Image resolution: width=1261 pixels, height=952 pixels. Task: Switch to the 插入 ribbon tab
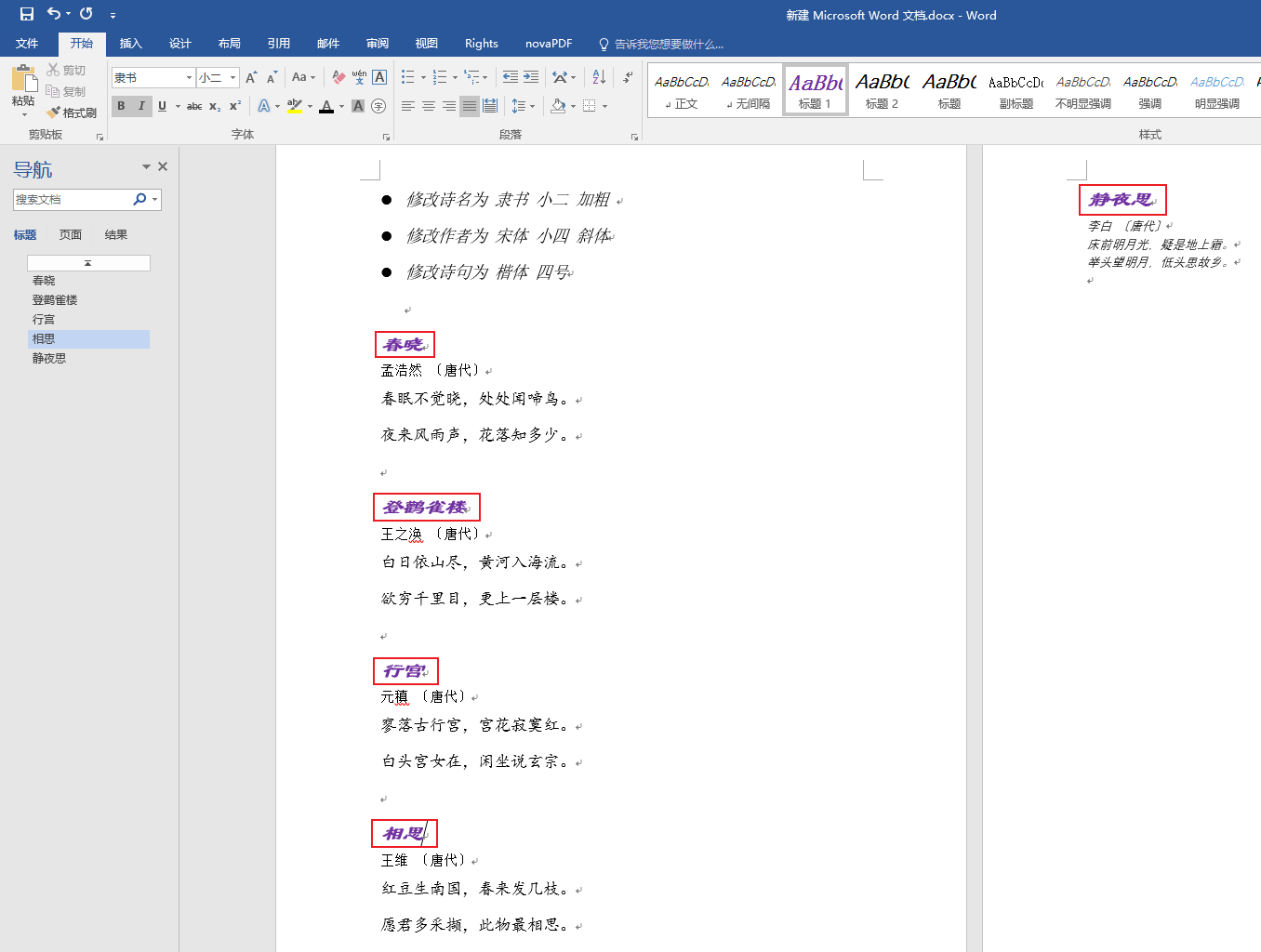131,44
